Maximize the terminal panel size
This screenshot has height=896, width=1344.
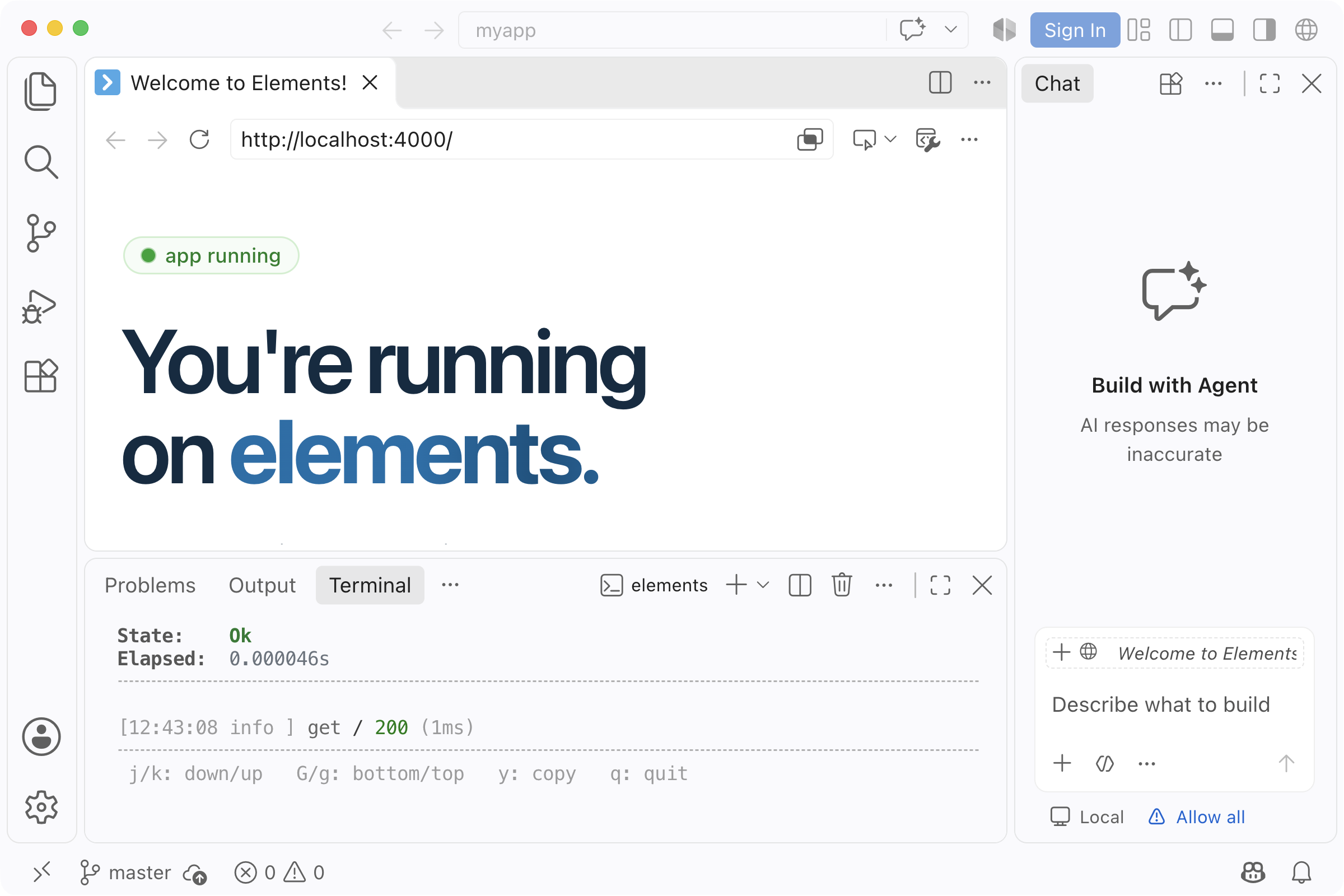(x=940, y=585)
